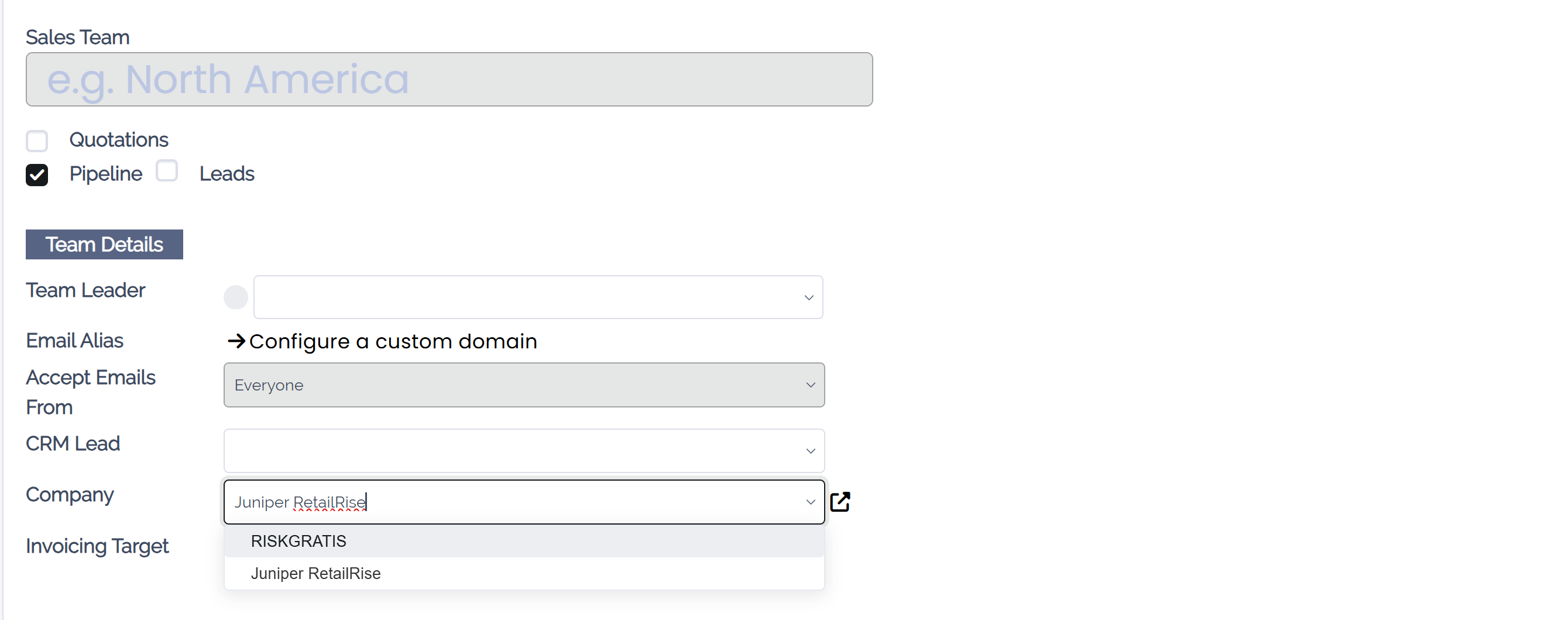Switch to the Team Details tab
Screen dimensions: 1568x620
[x=104, y=244]
